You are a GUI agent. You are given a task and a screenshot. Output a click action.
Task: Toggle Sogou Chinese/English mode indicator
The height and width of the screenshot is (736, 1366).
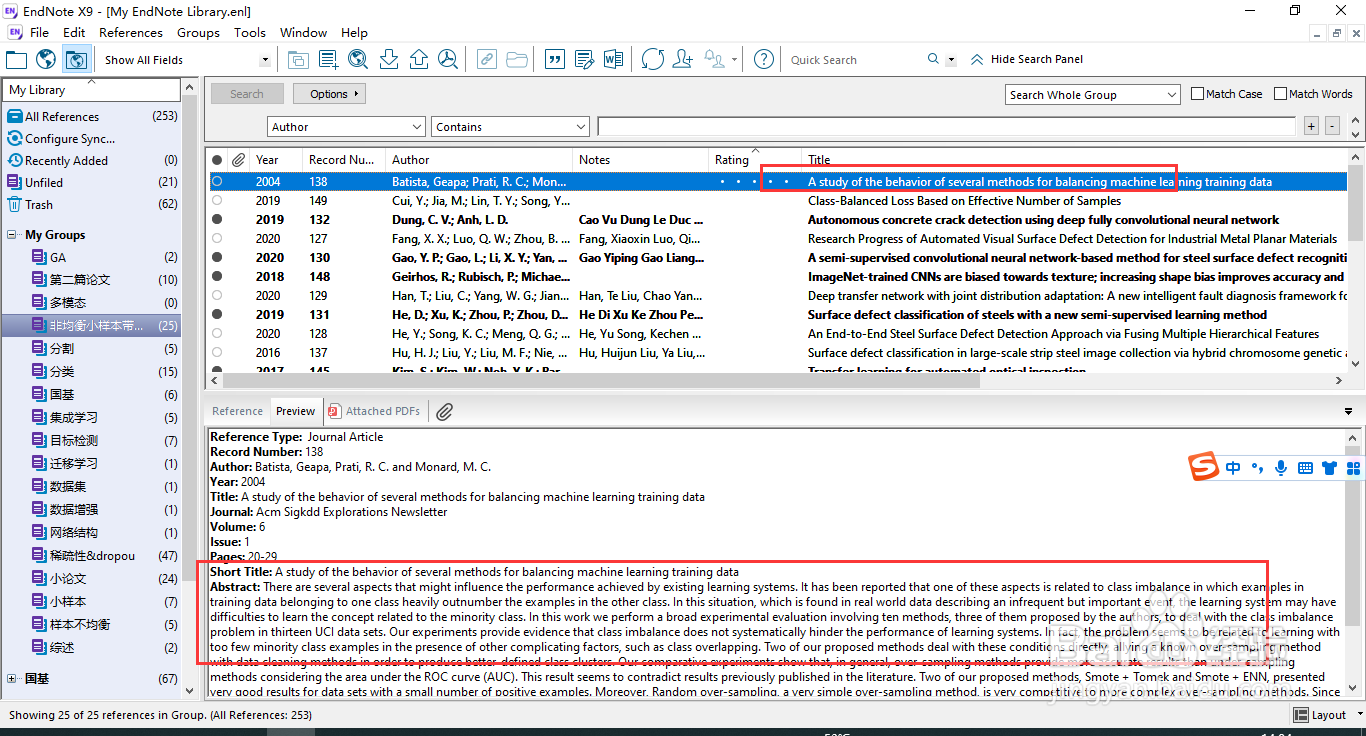click(1233, 467)
